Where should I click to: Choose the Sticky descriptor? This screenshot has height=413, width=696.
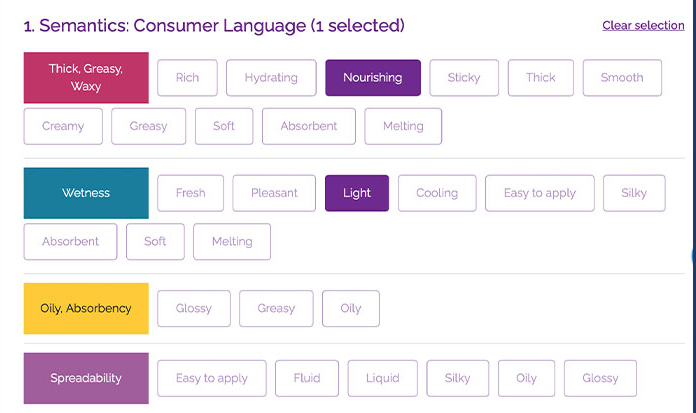pos(464,78)
